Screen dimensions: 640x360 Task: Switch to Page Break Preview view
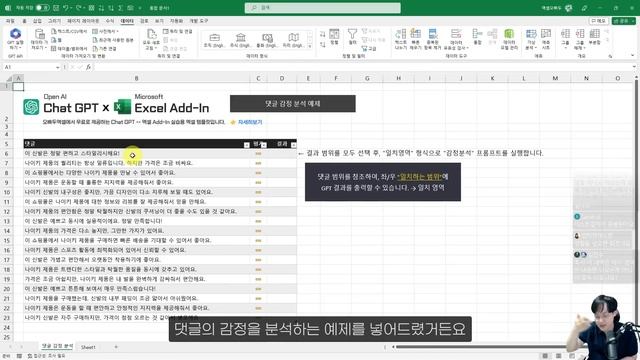572,356
